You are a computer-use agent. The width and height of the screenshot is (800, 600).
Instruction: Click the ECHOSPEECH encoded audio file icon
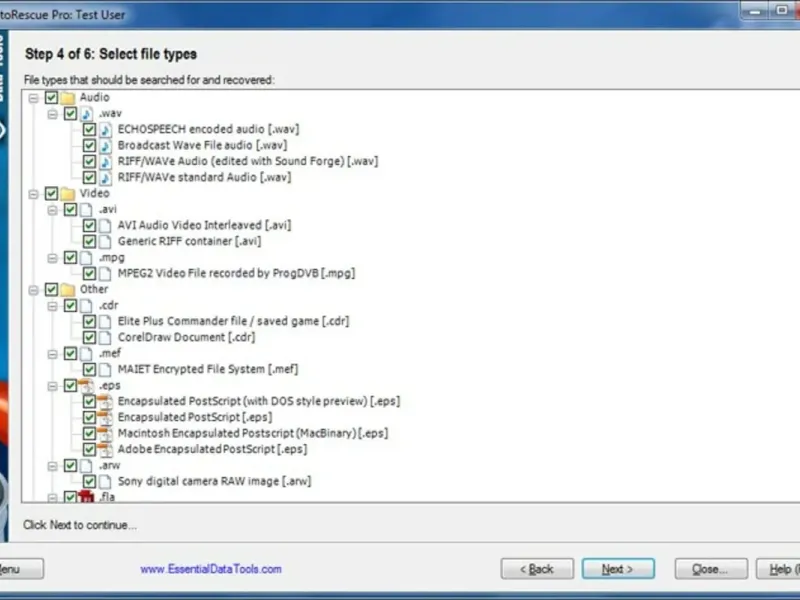coord(105,130)
